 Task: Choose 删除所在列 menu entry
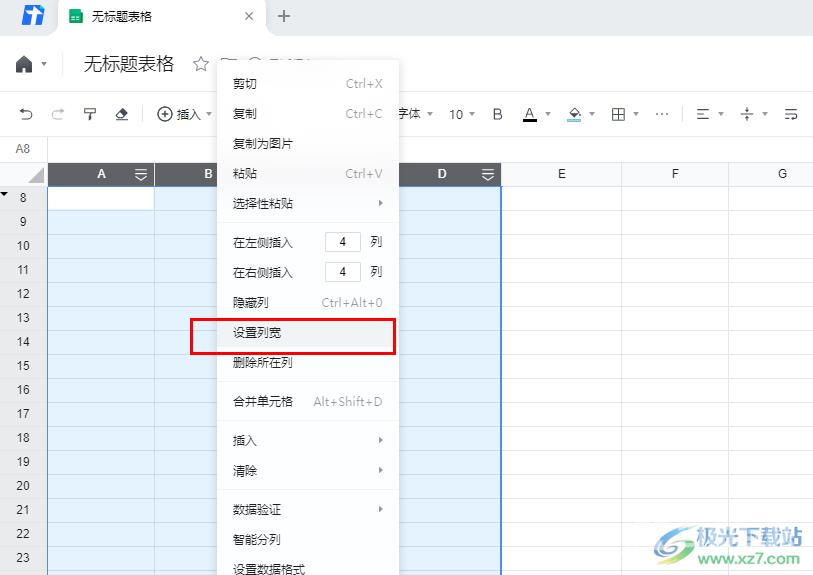[308, 363]
